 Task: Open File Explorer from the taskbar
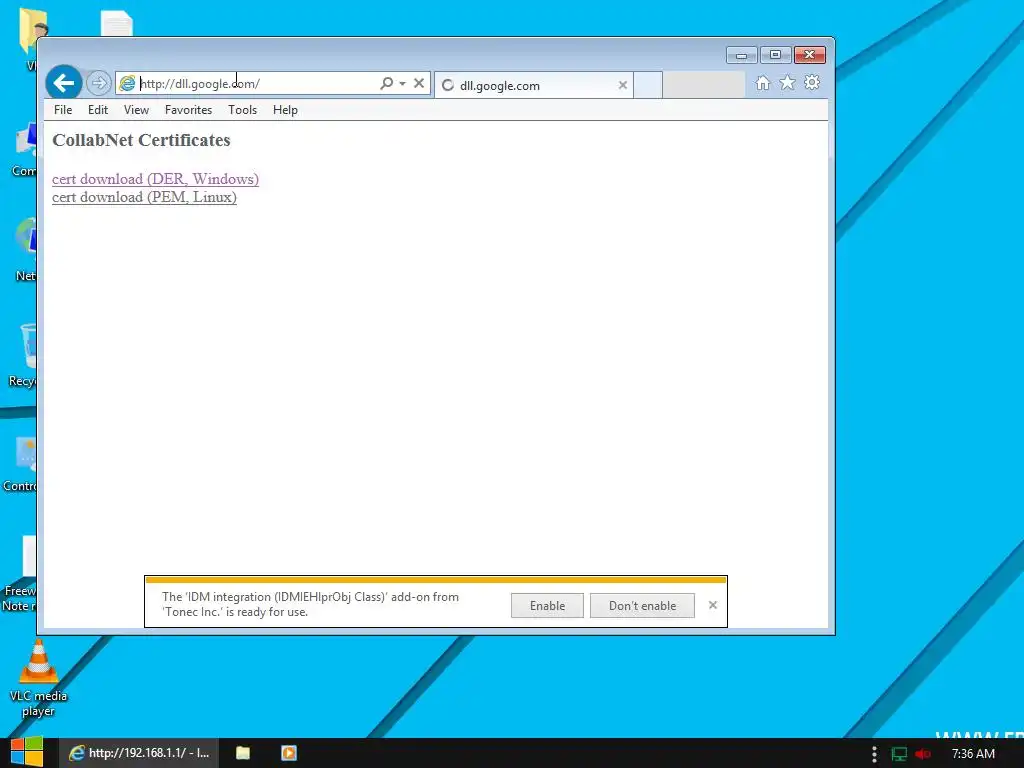[x=243, y=753]
